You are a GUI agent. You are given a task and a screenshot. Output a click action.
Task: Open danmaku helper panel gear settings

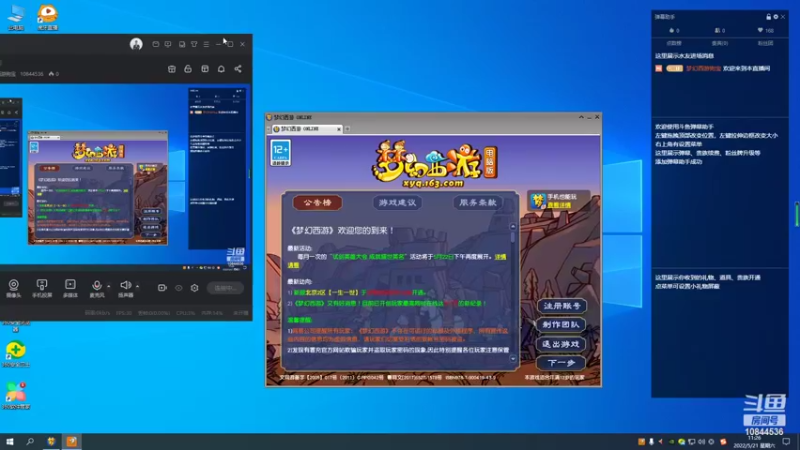776,17
